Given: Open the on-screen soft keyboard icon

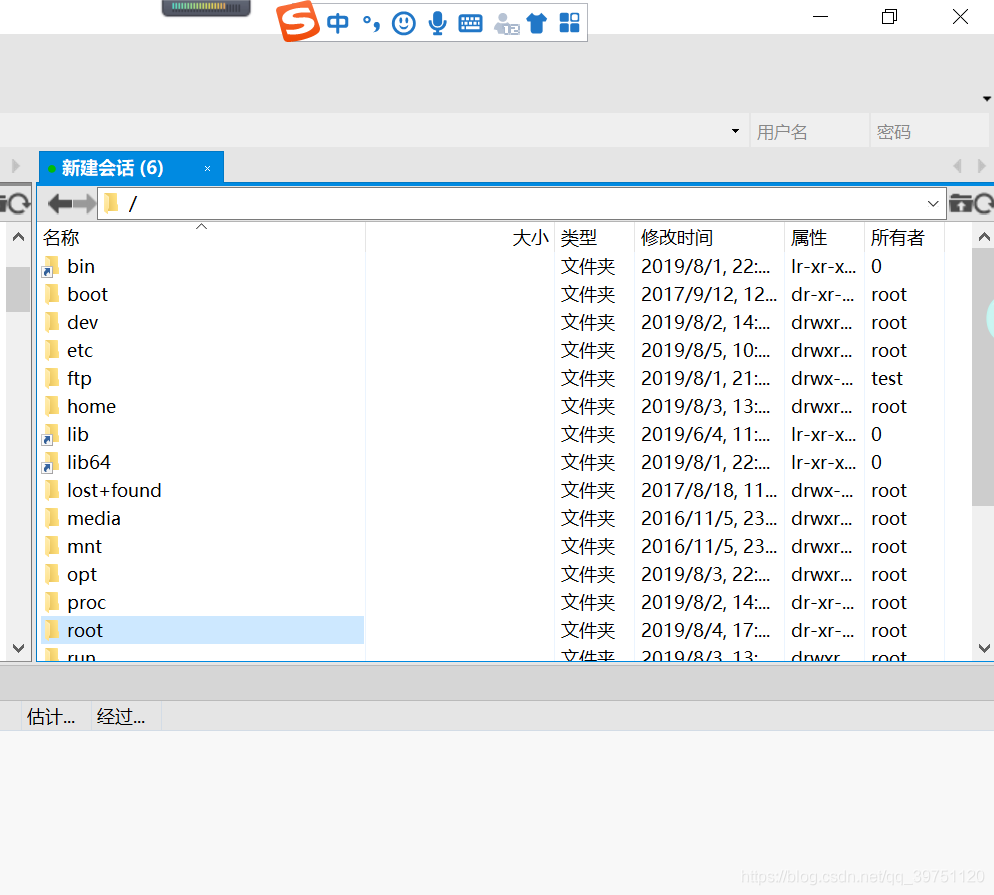Looking at the screenshot, I should (470, 22).
